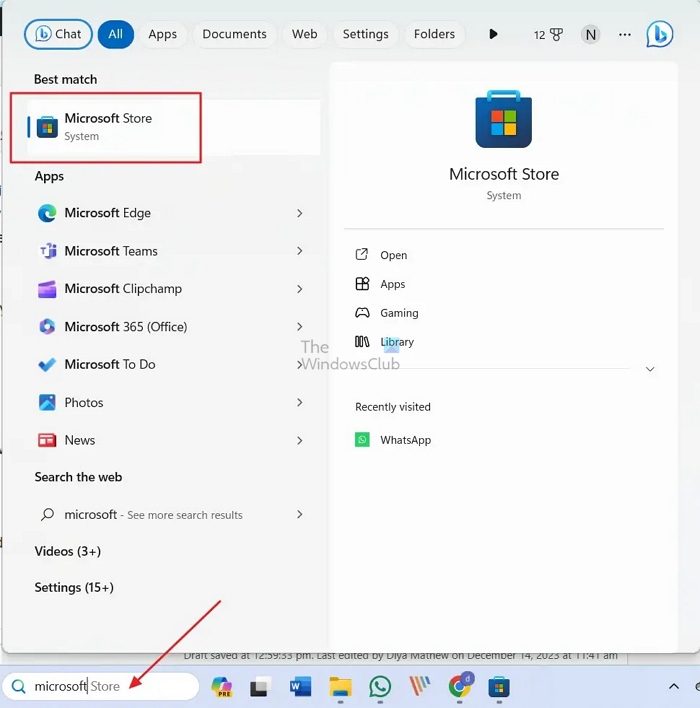Open the Microsoft Store best match result

(174, 127)
